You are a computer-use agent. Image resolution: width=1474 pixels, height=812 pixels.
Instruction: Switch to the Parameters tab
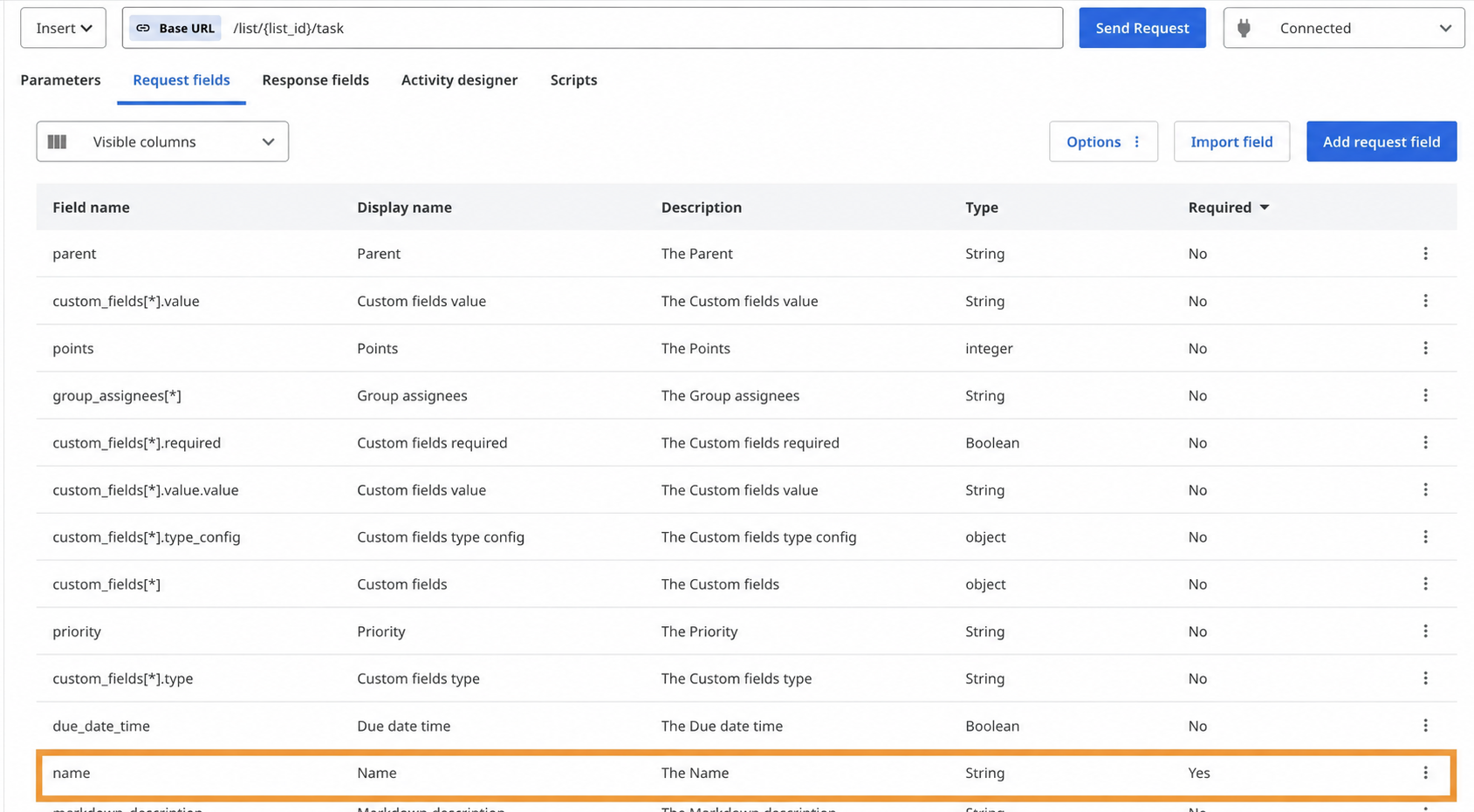pos(60,79)
